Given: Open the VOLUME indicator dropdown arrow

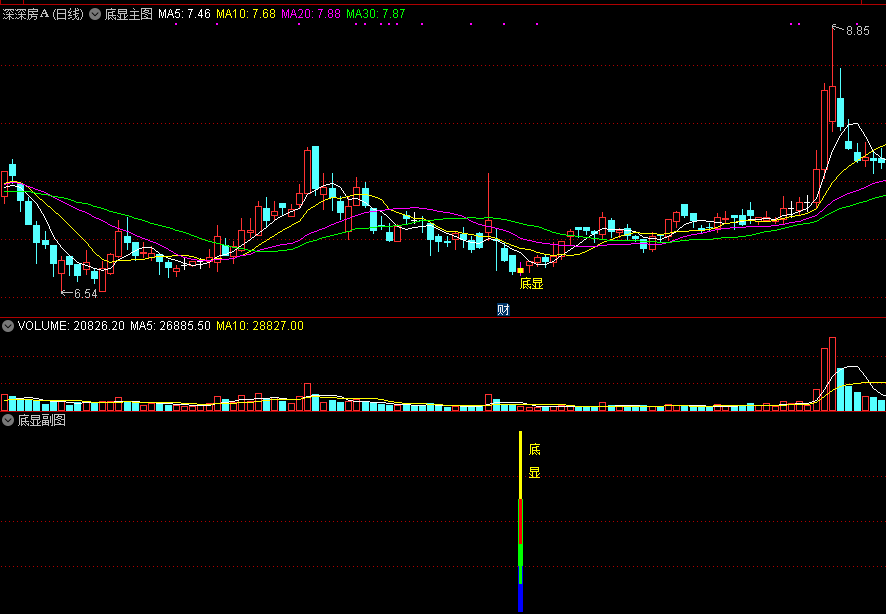Looking at the screenshot, I should (x=8, y=326).
